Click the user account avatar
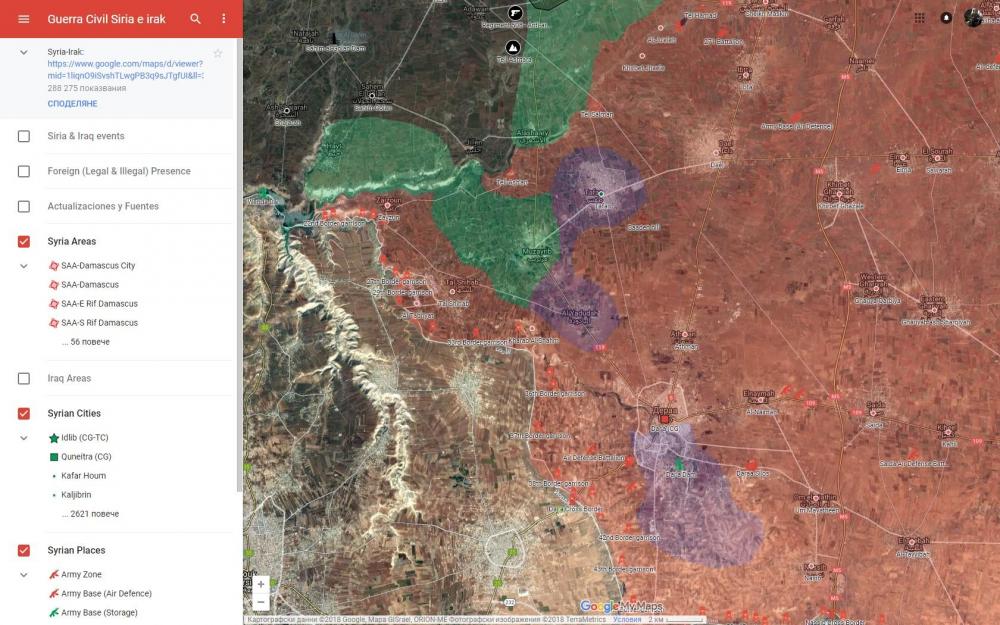Viewport: 1000px width, 625px height. pyautogui.click(x=973, y=18)
